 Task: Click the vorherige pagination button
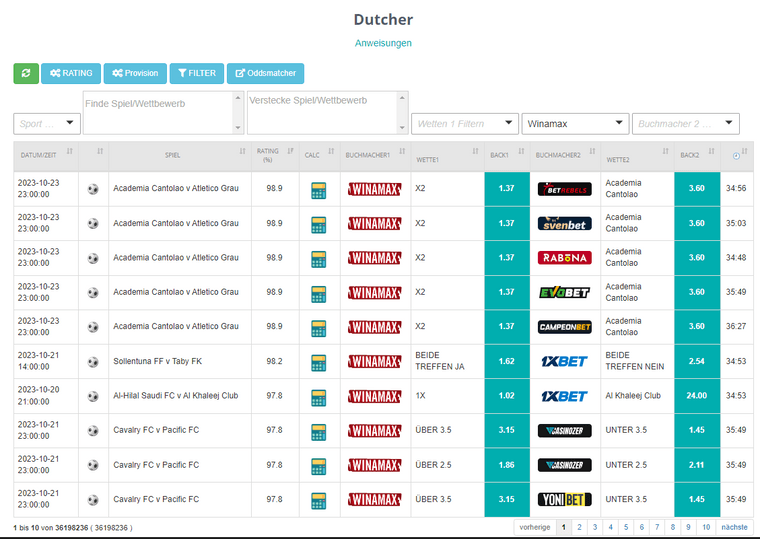(x=535, y=527)
